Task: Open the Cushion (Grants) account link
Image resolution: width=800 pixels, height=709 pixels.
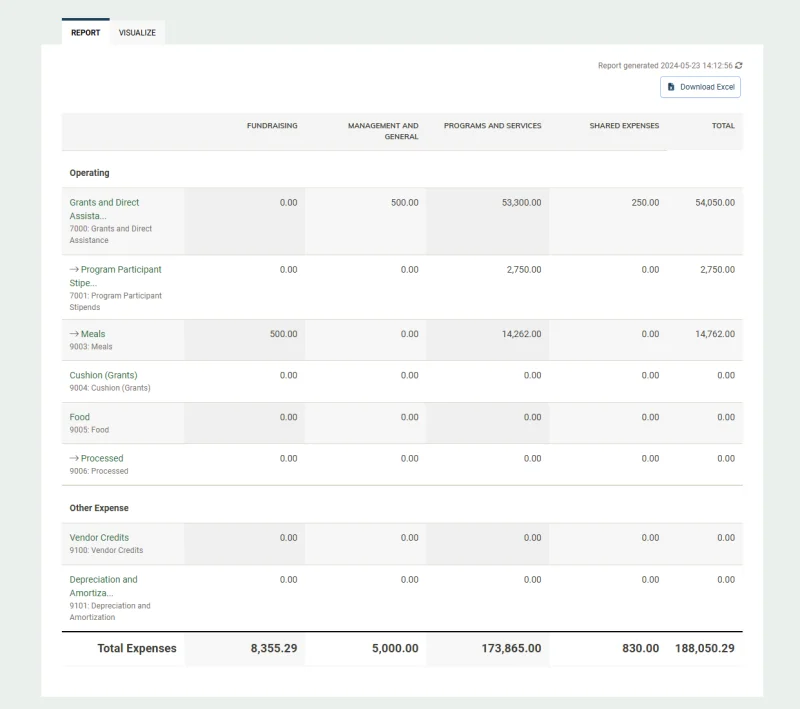Action: [104, 375]
